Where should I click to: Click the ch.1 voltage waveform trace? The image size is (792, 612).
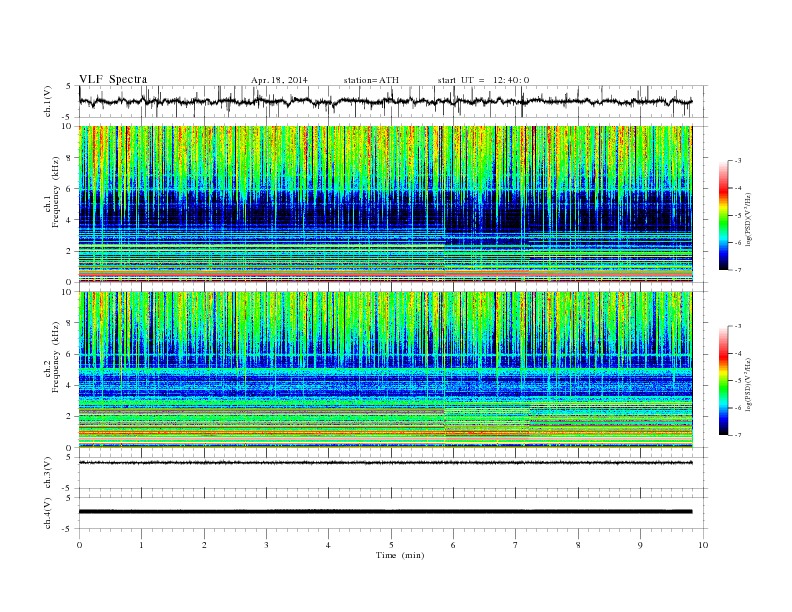click(385, 101)
